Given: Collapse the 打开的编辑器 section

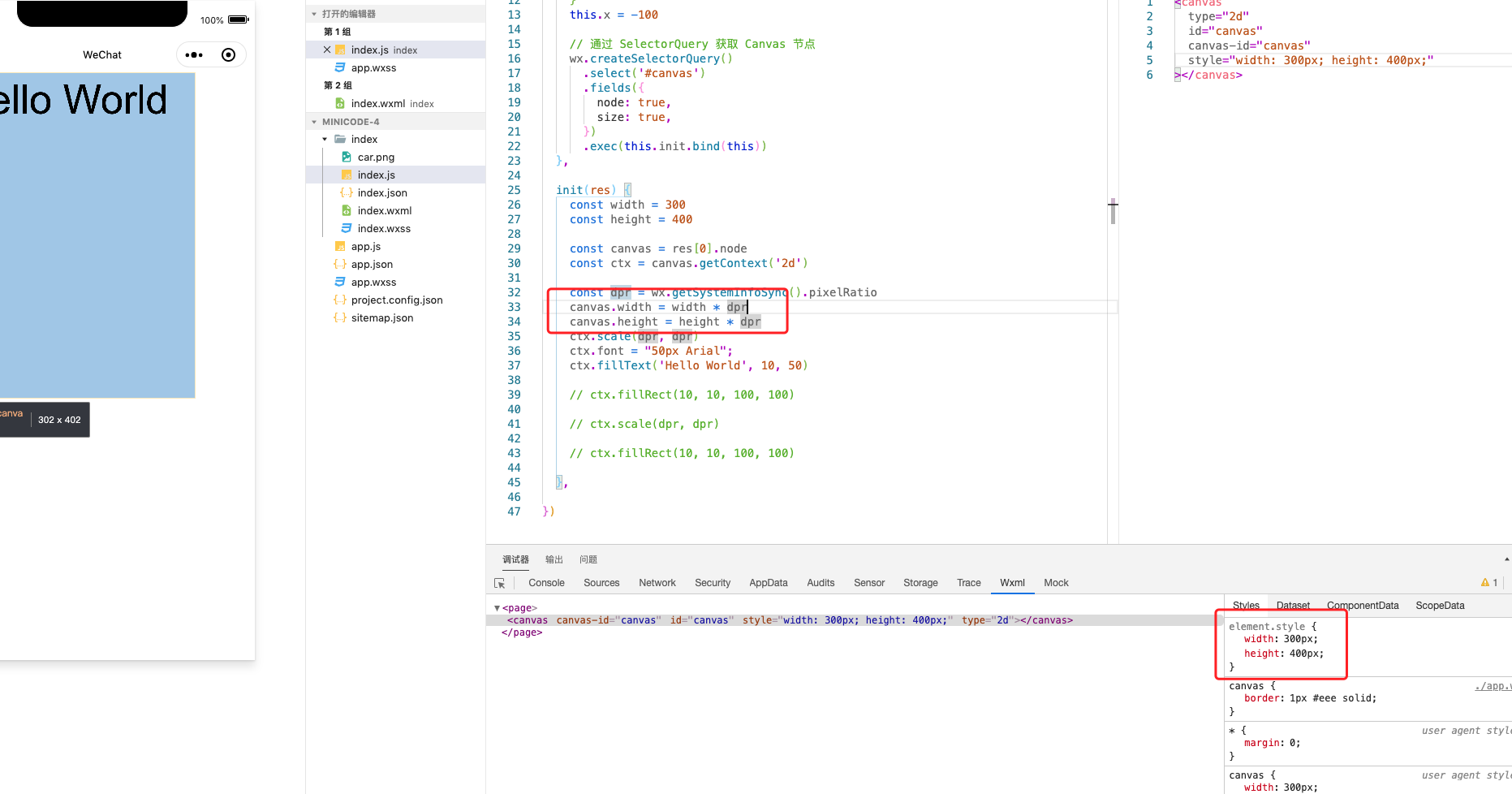Looking at the screenshot, I should pos(313,13).
